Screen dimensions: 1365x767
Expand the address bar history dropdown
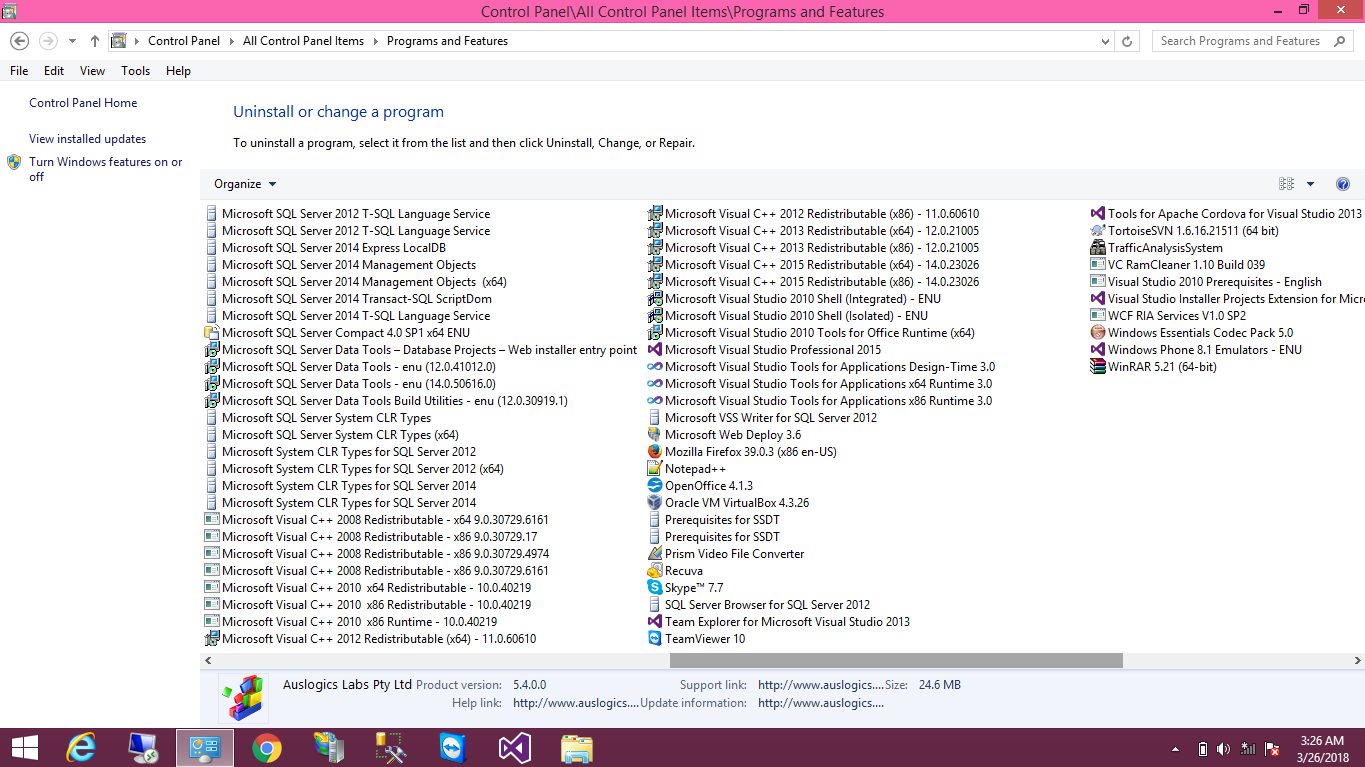click(x=1105, y=41)
